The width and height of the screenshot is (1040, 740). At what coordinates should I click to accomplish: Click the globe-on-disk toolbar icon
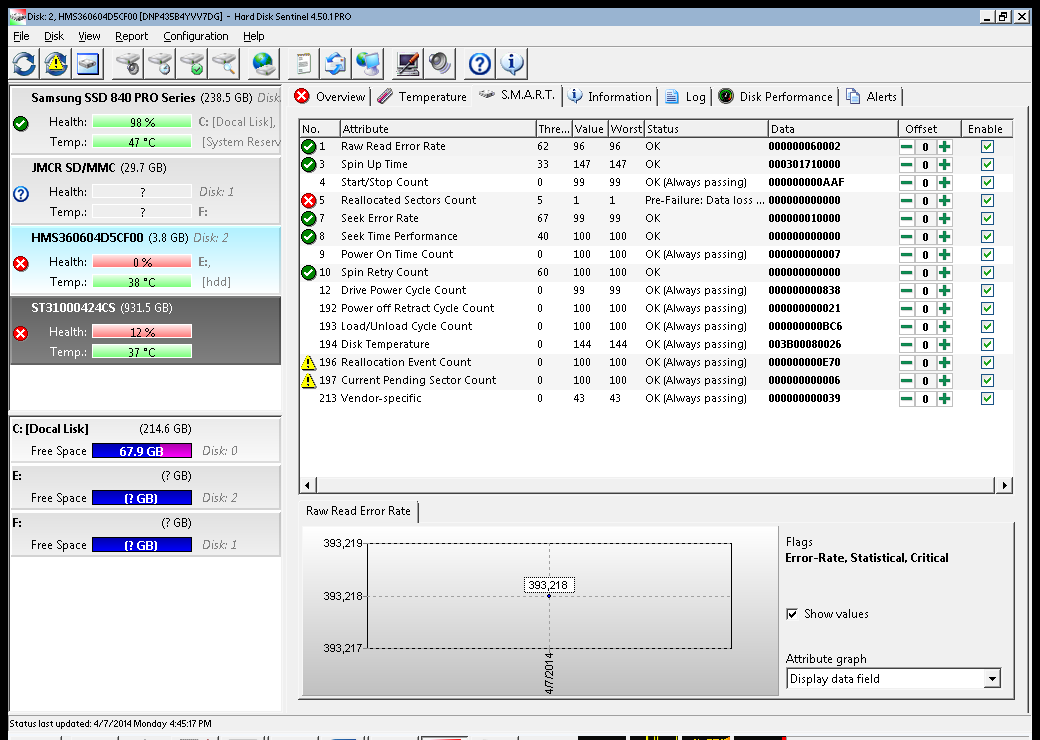tap(263, 64)
